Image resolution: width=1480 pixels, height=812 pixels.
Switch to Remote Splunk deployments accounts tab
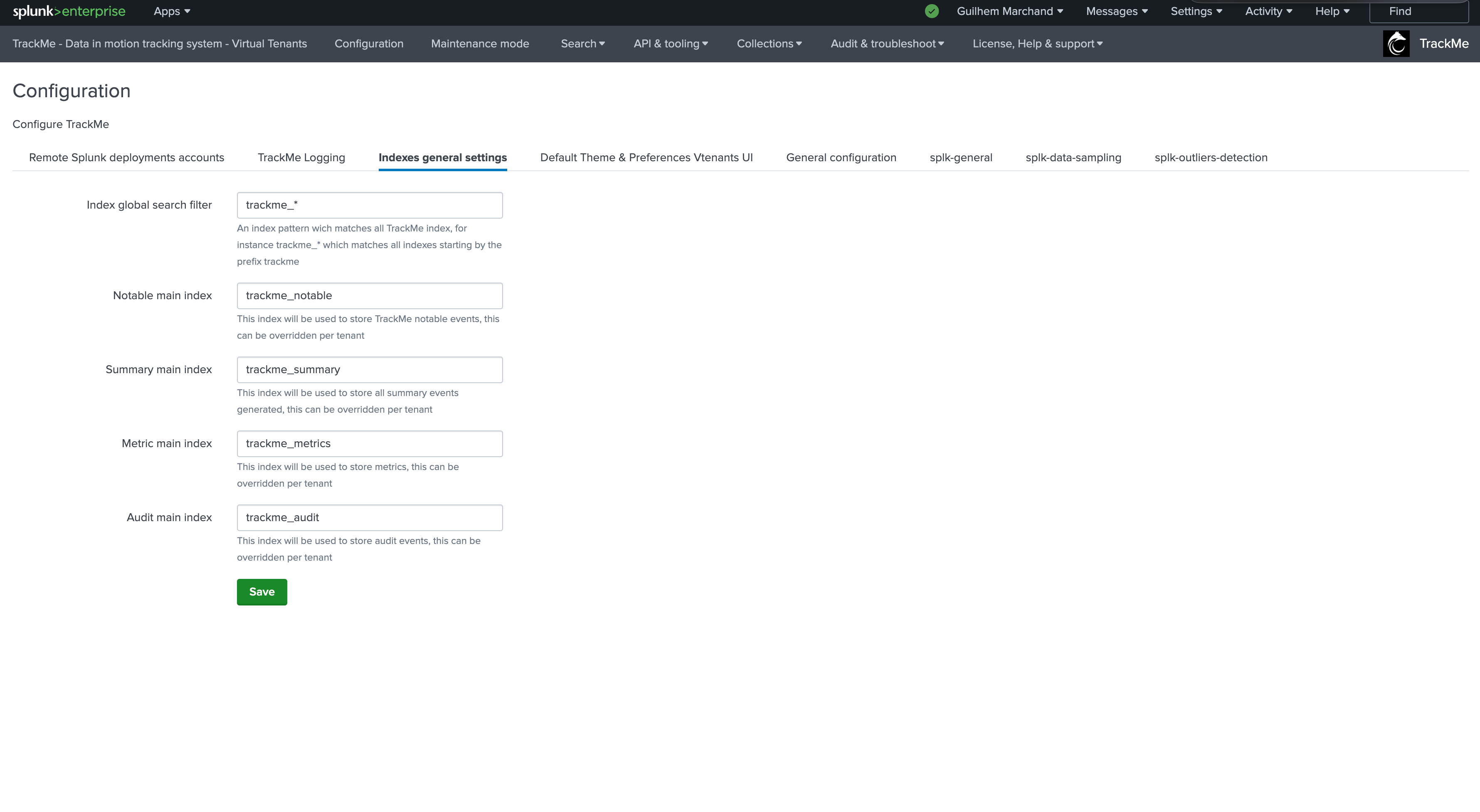(x=126, y=157)
